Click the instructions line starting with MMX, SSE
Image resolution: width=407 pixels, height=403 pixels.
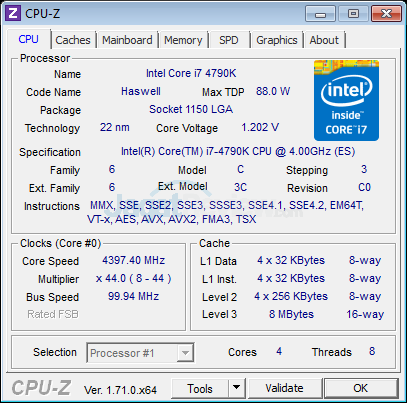click(x=227, y=205)
